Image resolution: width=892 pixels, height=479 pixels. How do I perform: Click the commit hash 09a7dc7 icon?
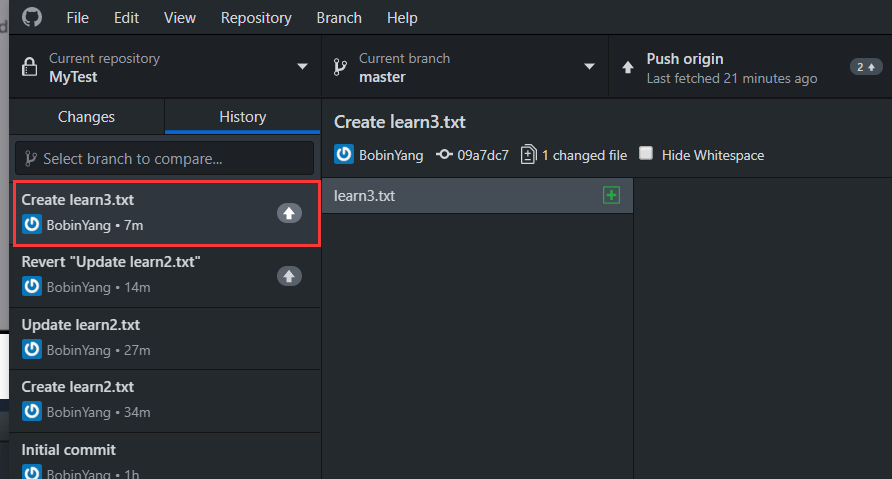[x=444, y=155]
